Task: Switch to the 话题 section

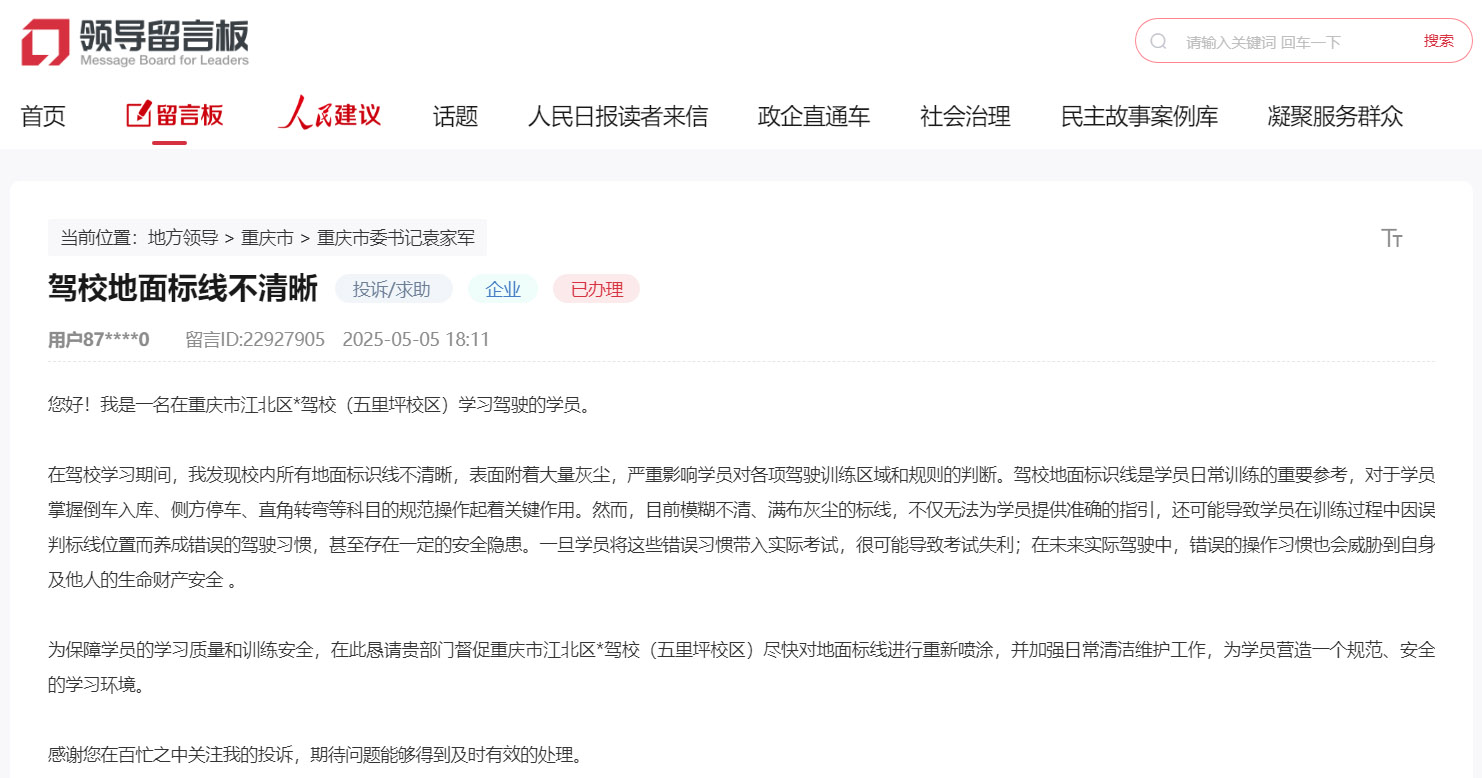Action: click(x=455, y=116)
